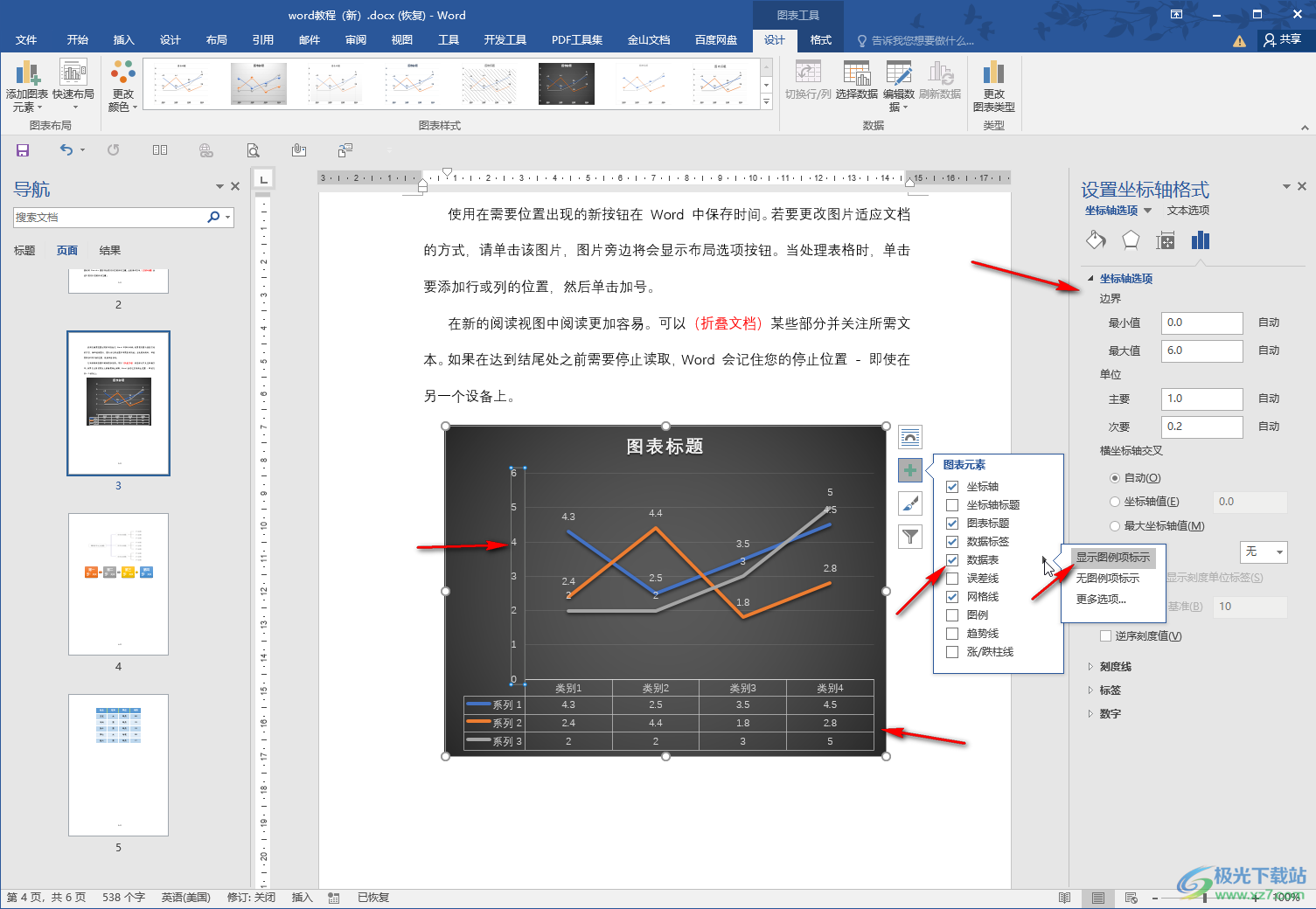Viewport: 1316px width, 909px height.
Task: Open Add Chart Element (添加图表元素) menu
Action: tap(26, 86)
